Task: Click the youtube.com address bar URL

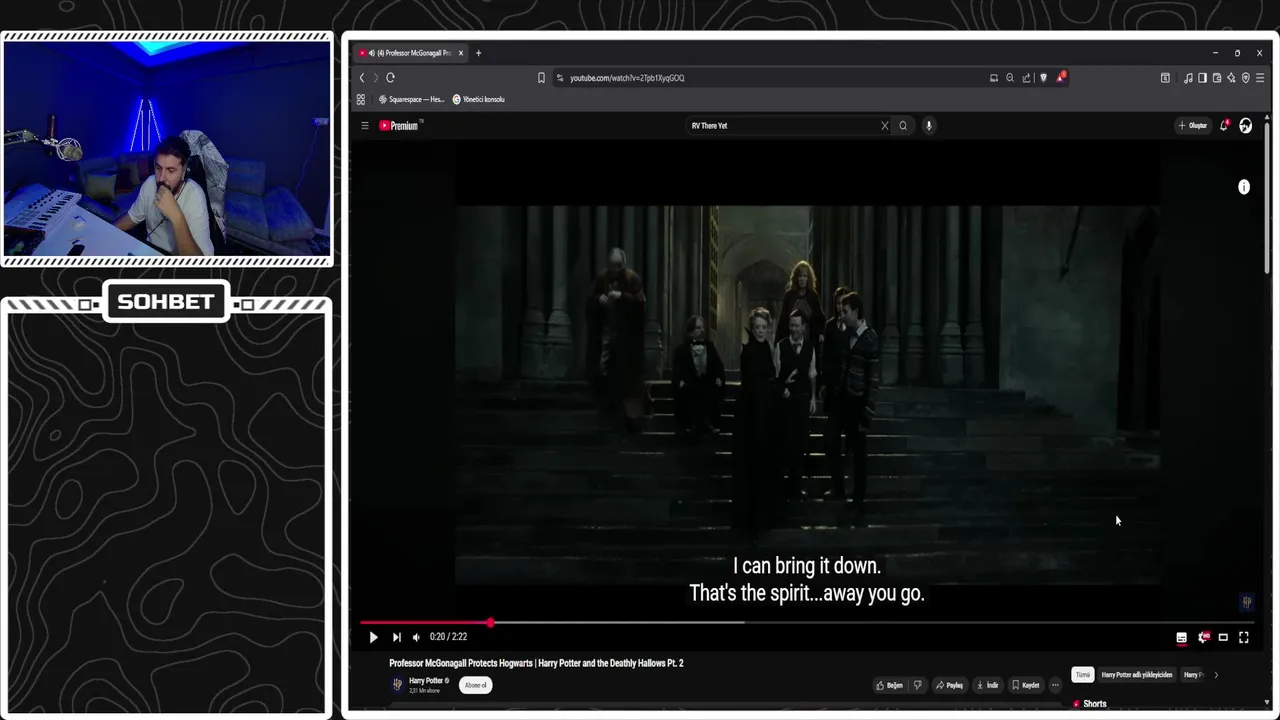Action: (627, 78)
